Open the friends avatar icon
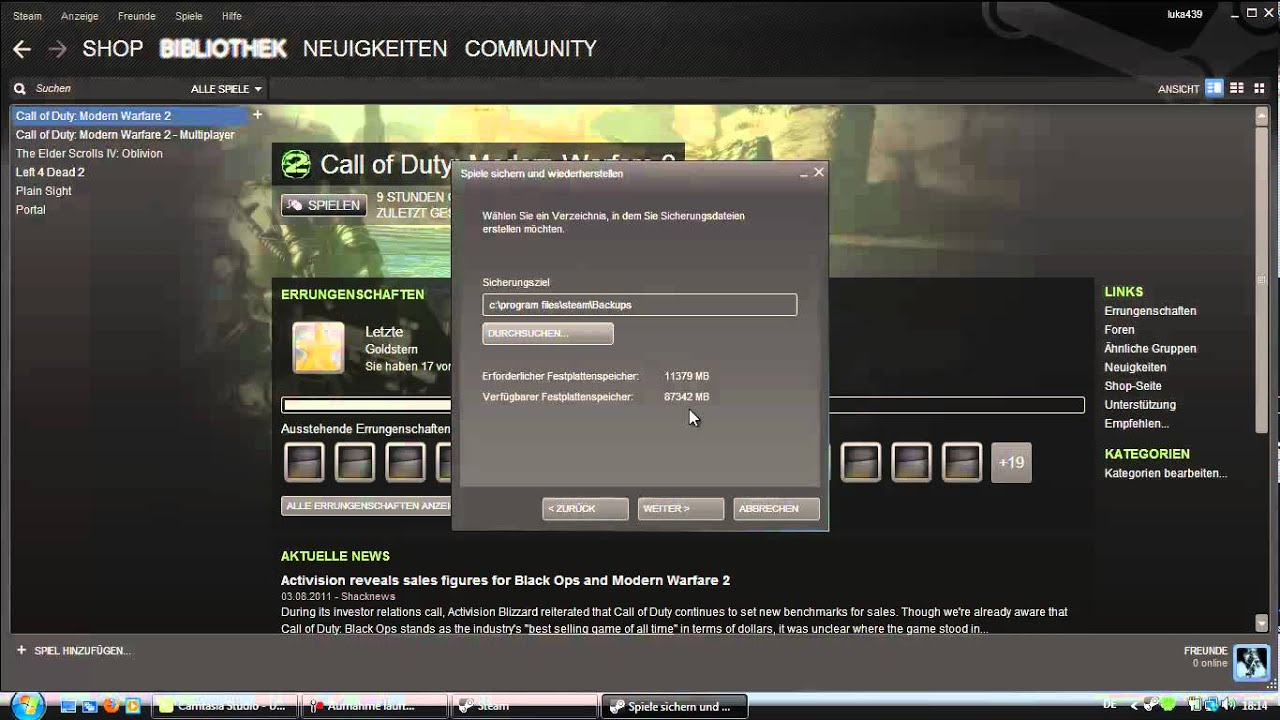The image size is (1280, 720). 1251,661
